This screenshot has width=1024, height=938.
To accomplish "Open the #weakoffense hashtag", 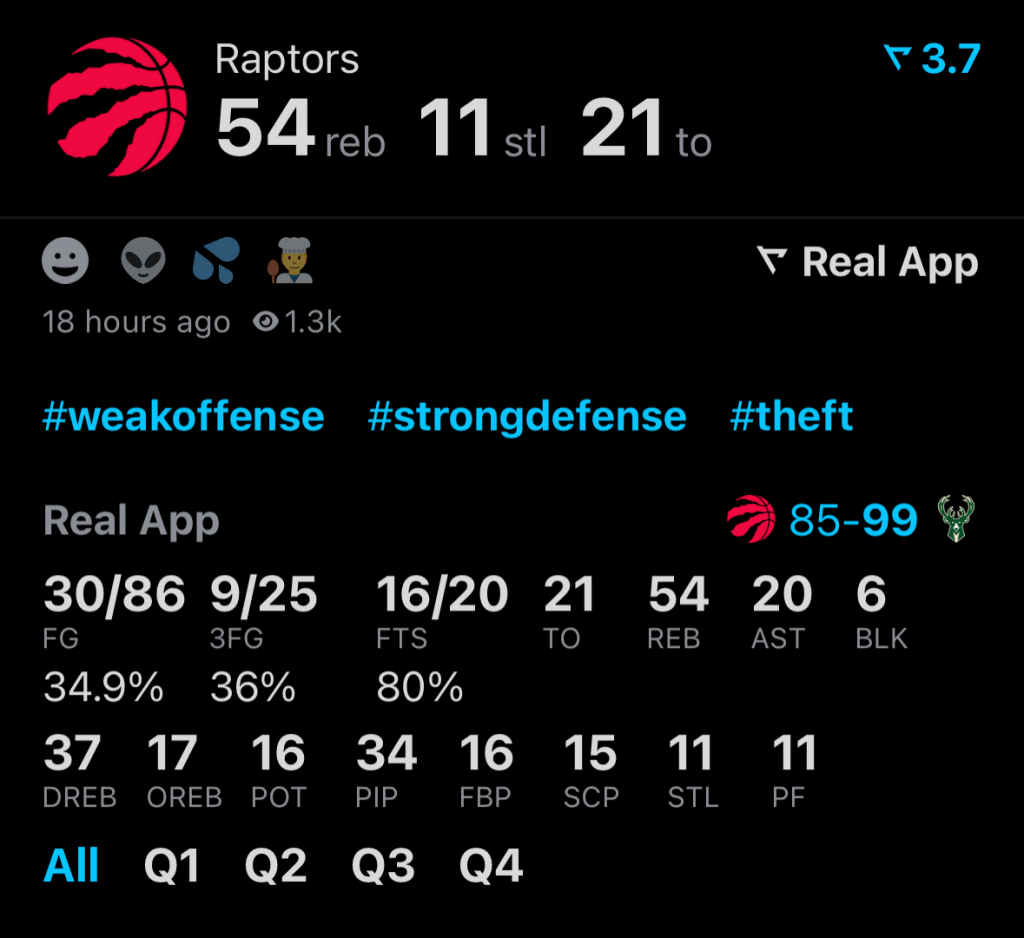I will click(x=183, y=416).
